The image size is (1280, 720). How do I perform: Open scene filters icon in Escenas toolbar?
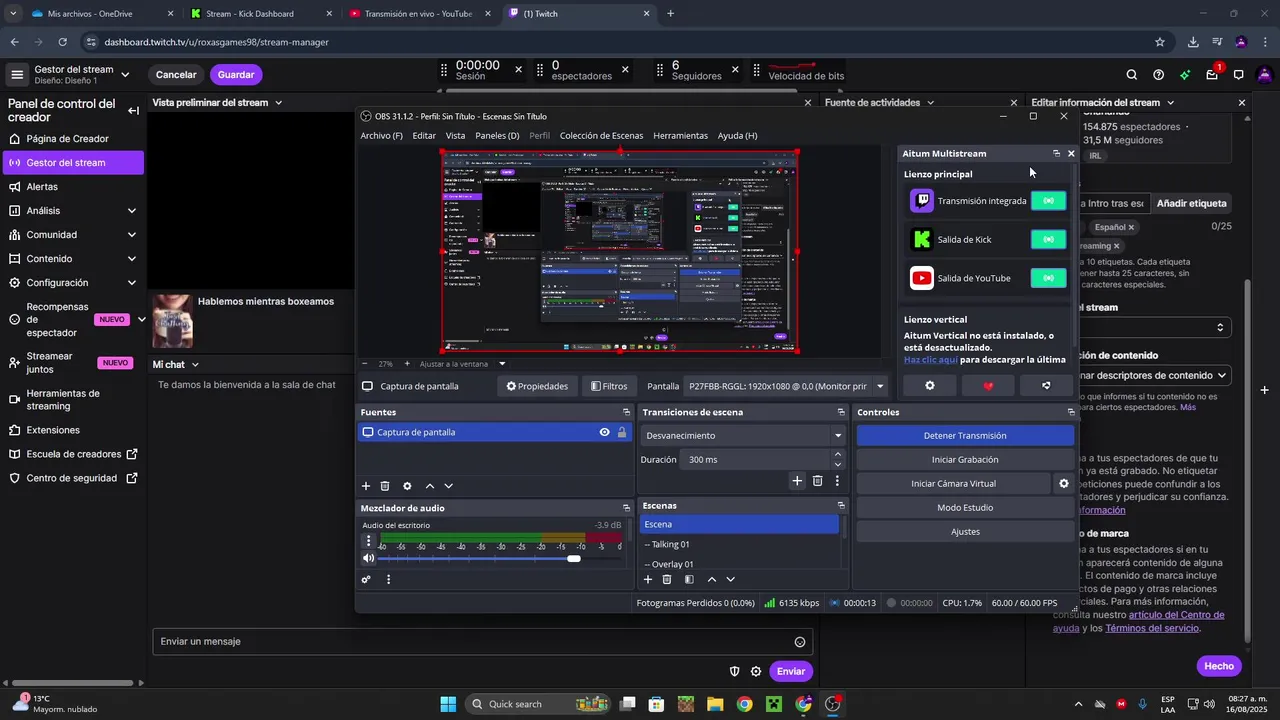[x=689, y=579]
